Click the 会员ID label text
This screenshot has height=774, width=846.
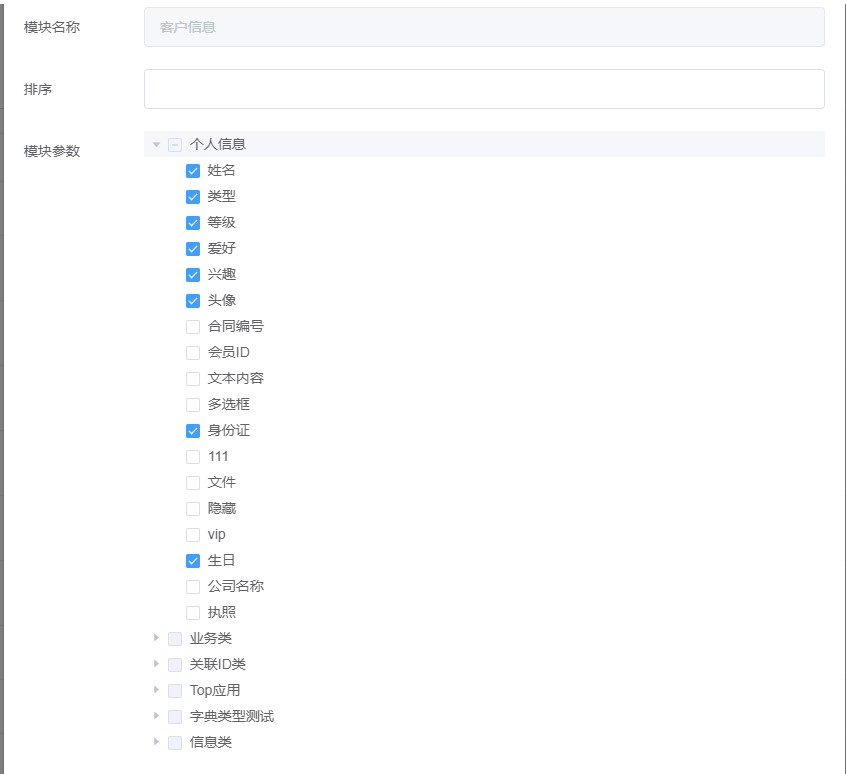tap(229, 352)
